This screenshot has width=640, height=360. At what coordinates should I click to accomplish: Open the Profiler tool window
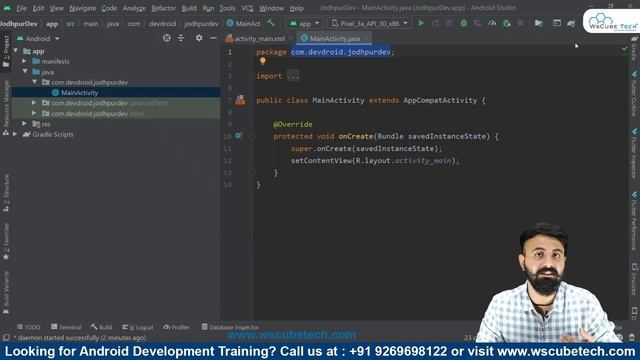point(176,327)
